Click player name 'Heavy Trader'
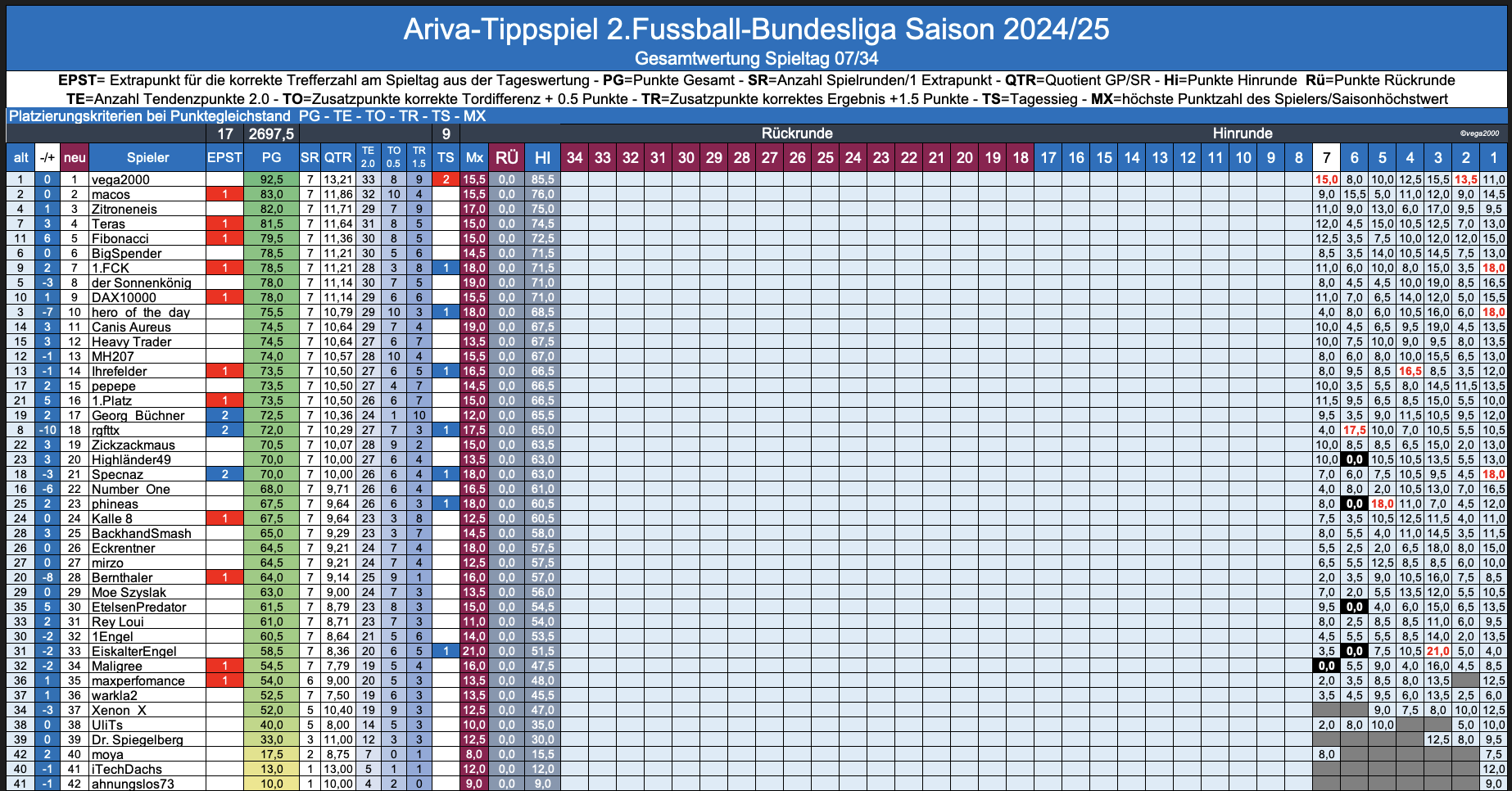The width and height of the screenshot is (1512, 791). [x=131, y=341]
